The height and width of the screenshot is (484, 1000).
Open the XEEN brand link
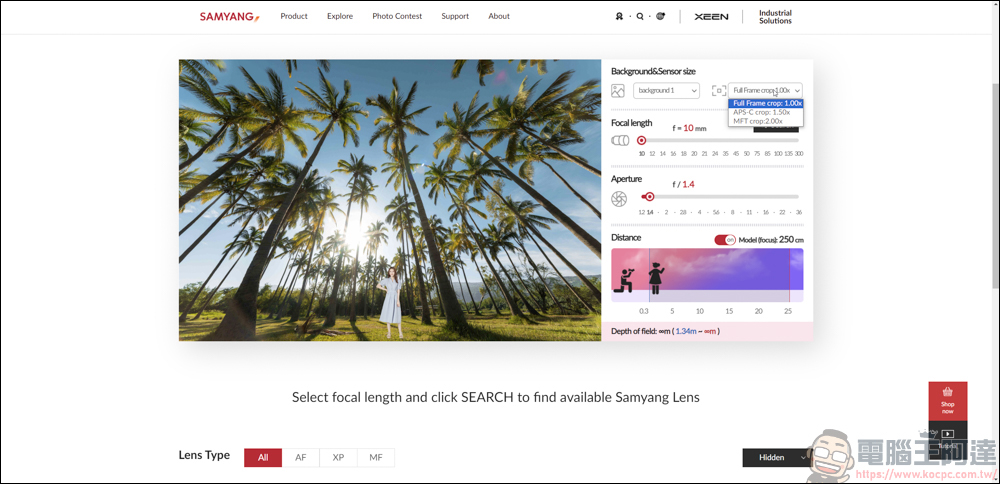click(x=711, y=17)
